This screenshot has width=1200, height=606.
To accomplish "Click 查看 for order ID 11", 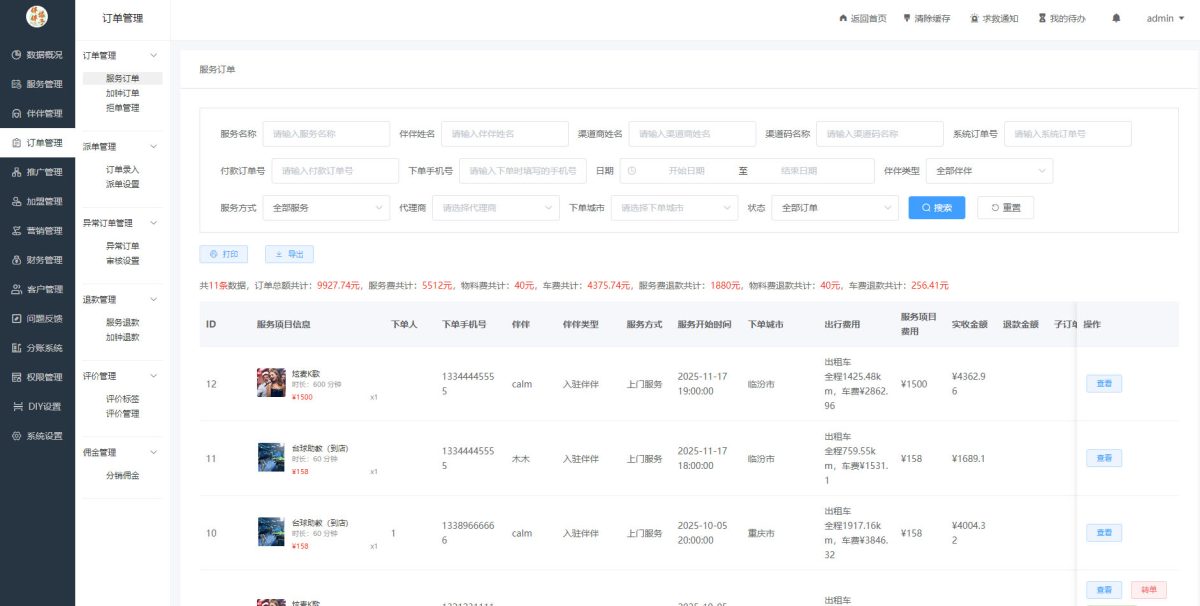I will (x=1104, y=458).
